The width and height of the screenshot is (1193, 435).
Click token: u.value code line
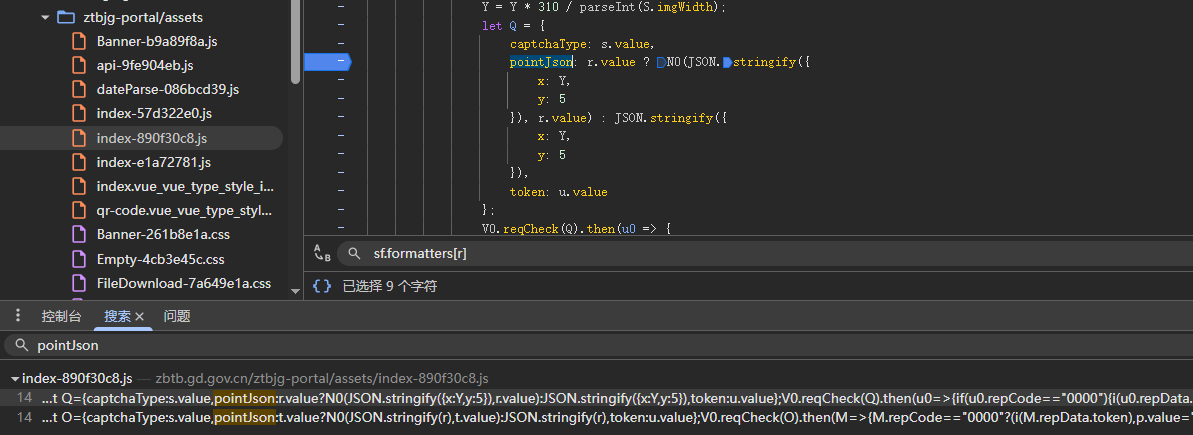pyautogui.click(x=558, y=192)
